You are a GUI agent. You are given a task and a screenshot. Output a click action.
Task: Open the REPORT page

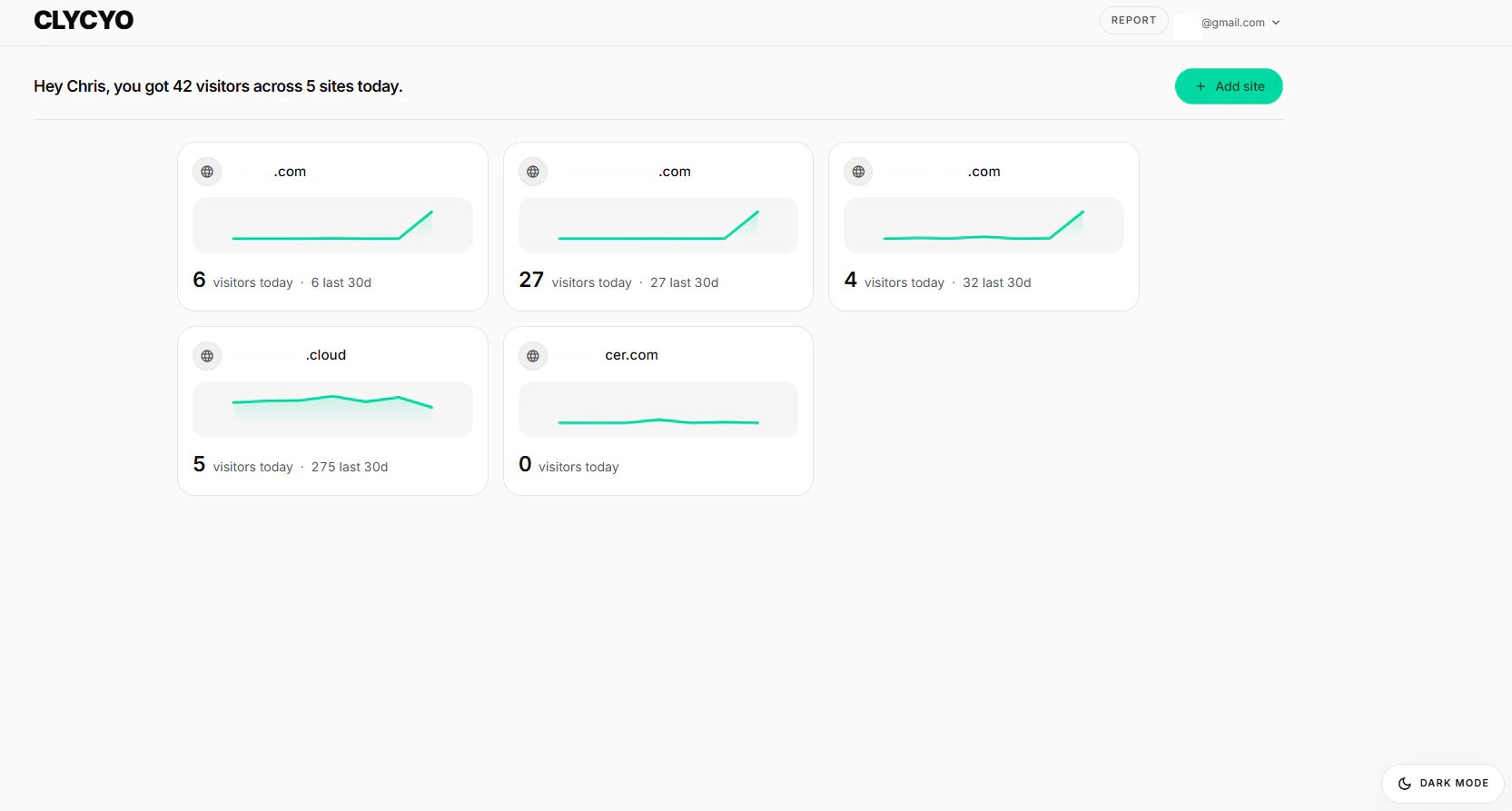point(1133,20)
